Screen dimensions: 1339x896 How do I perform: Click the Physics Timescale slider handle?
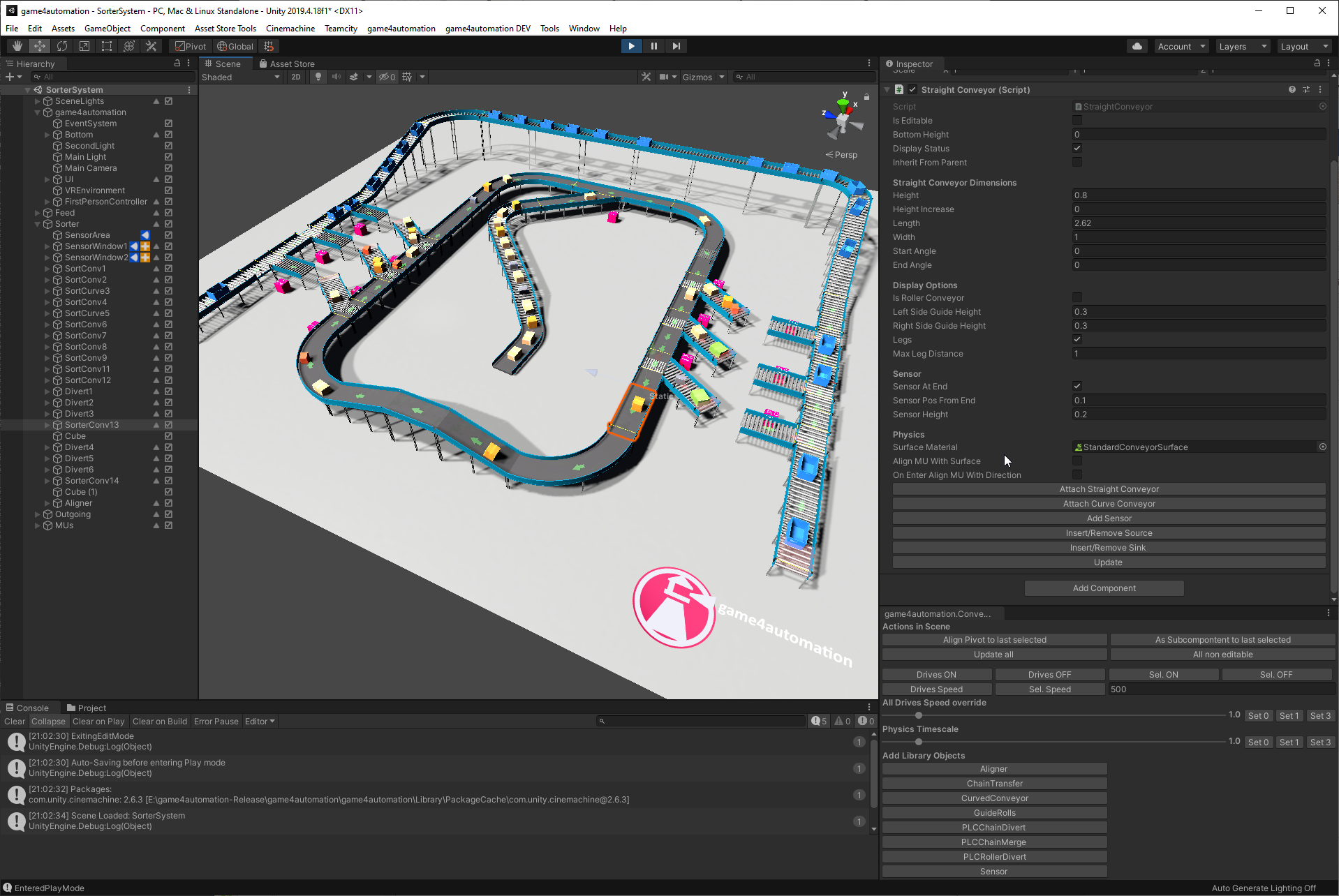coord(919,742)
